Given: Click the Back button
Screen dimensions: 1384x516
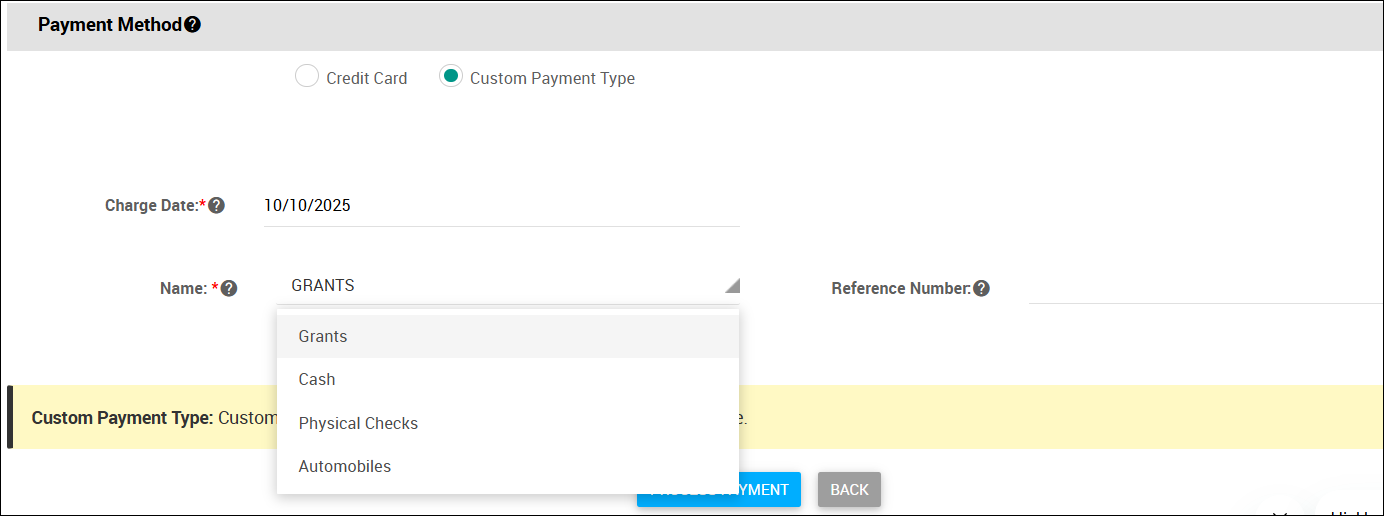Looking at the screenshot, I should tap(849, 490).
